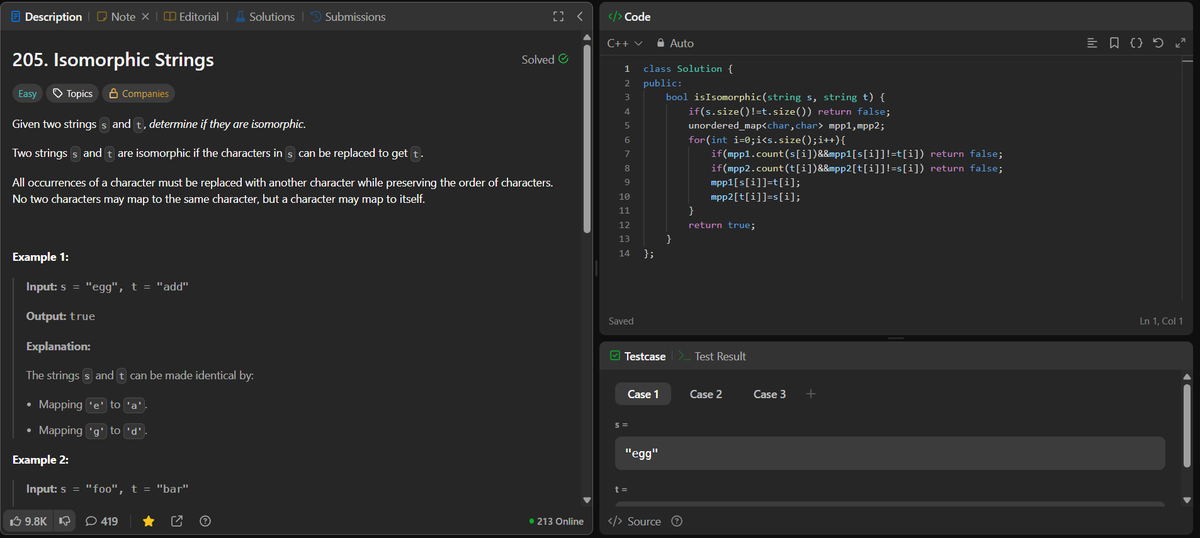Click the down arrow of description scrollbar
This screenshot has height=538, width=1200.
click(x=588, y=500)
